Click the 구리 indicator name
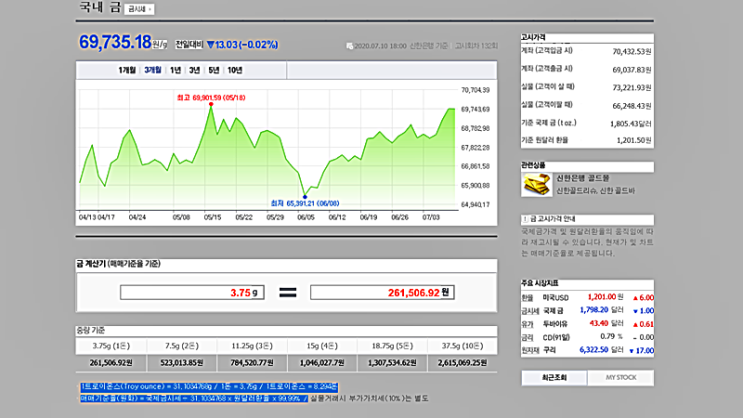This screenshot has height=418, width=743. coord(549,350)
